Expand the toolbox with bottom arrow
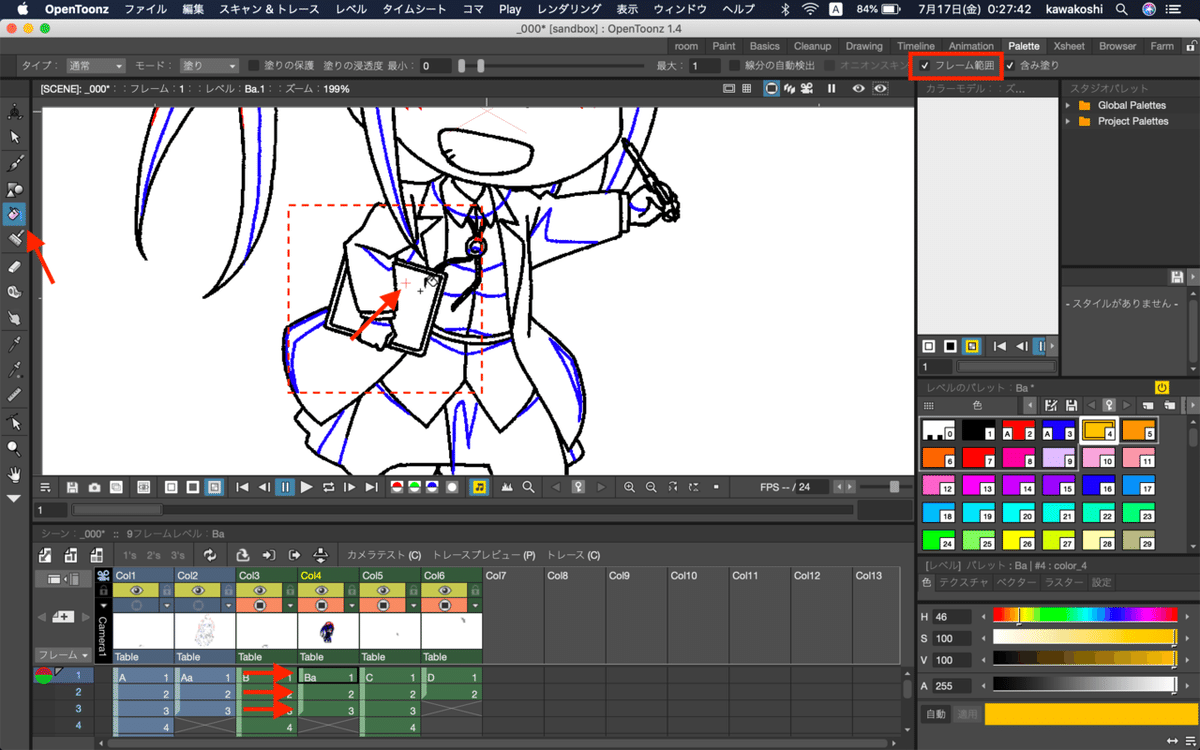Image resolution: width=1200 pixels, height=750 pixels. (x=15, y=498)
